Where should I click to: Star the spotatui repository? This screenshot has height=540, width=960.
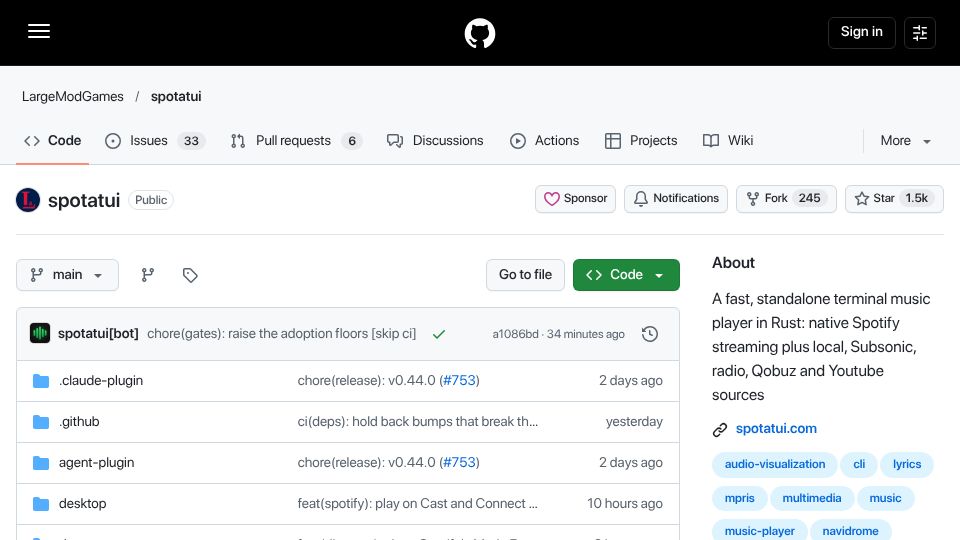[894, 199]
